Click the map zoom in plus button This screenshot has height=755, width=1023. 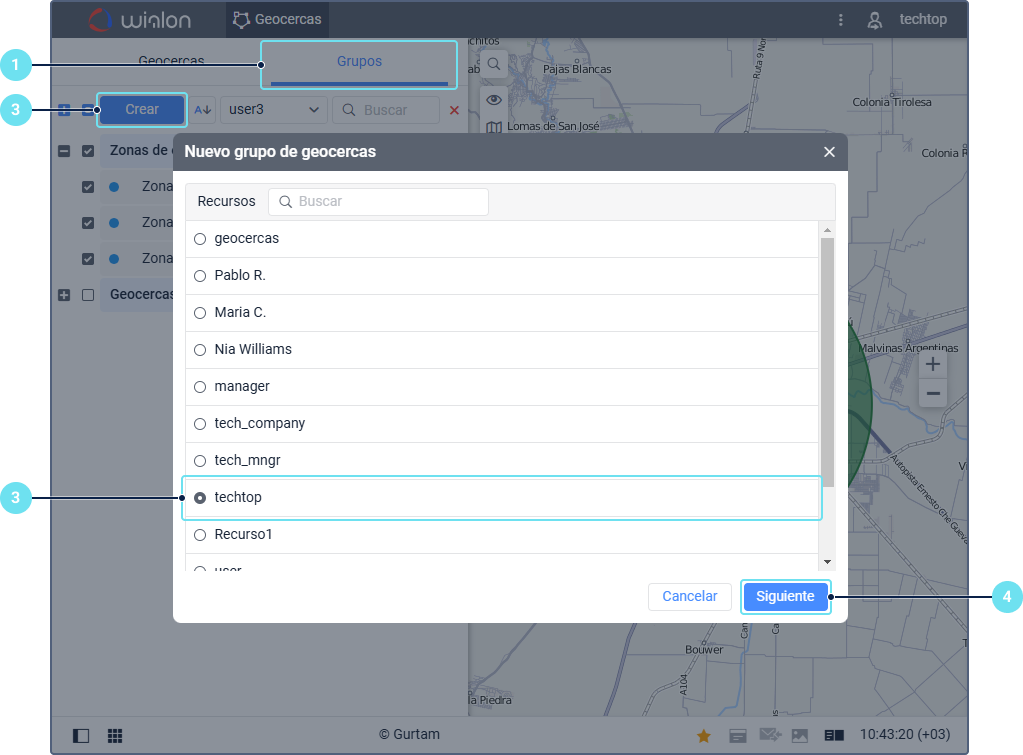click(x=932, y=364)
